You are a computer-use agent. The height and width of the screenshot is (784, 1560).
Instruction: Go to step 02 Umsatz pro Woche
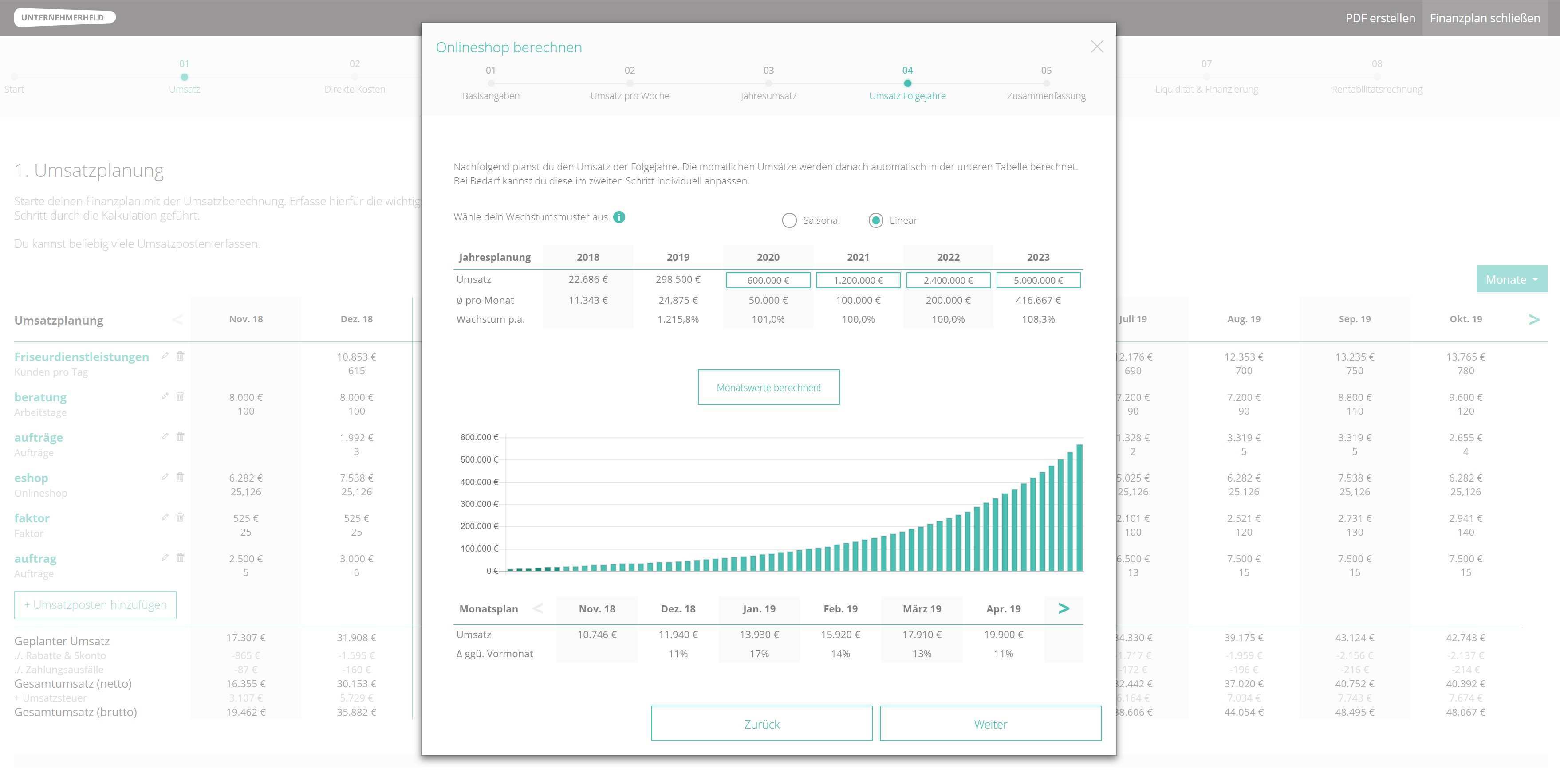click(x=629, y=83)
